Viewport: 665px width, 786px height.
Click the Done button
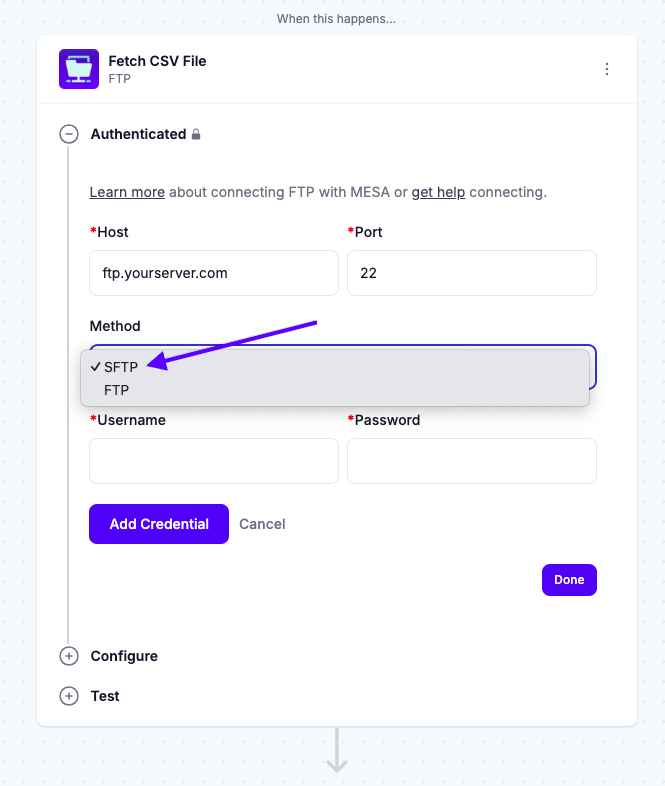569,580
